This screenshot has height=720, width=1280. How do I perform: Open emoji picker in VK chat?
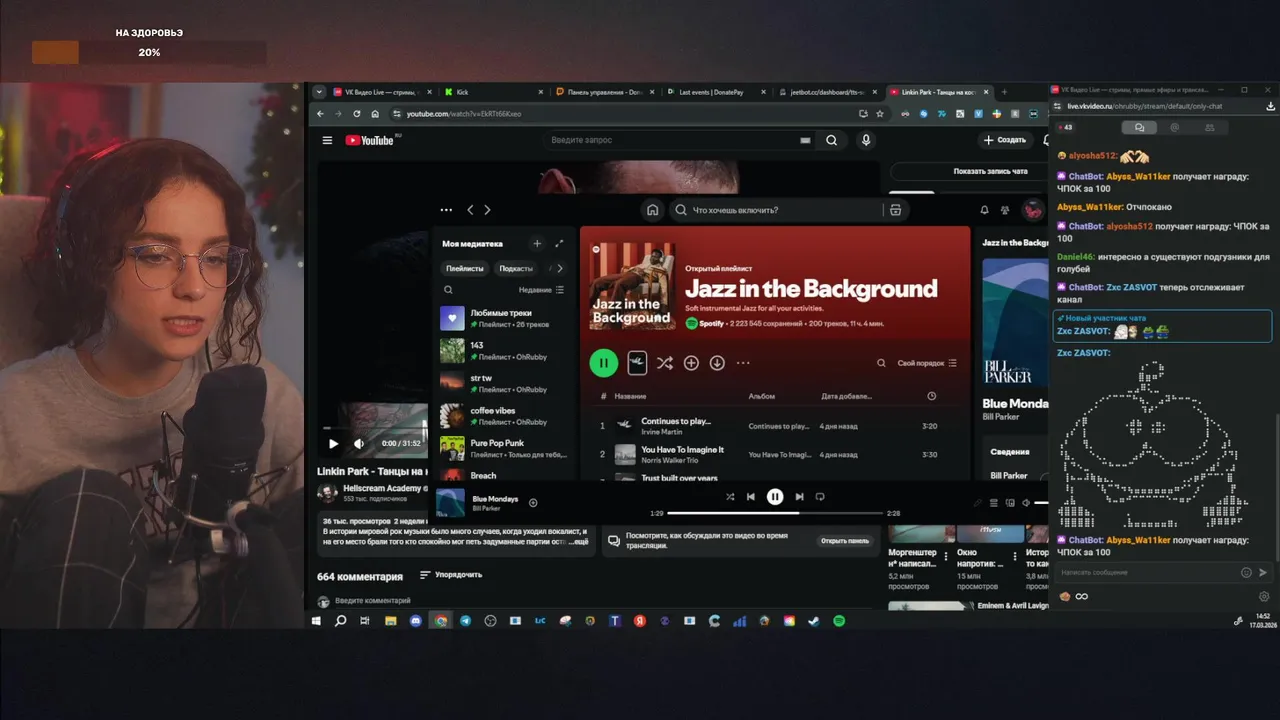(x=1246, y=572)
